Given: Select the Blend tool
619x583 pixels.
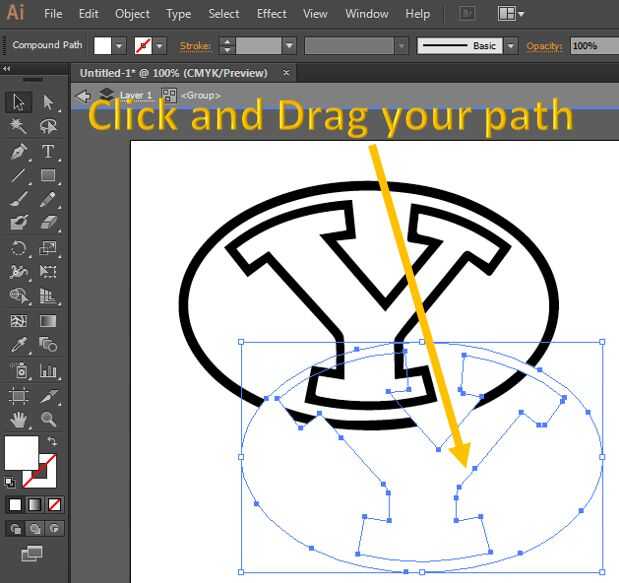Looking at the screenshot, I should [48, 345].
